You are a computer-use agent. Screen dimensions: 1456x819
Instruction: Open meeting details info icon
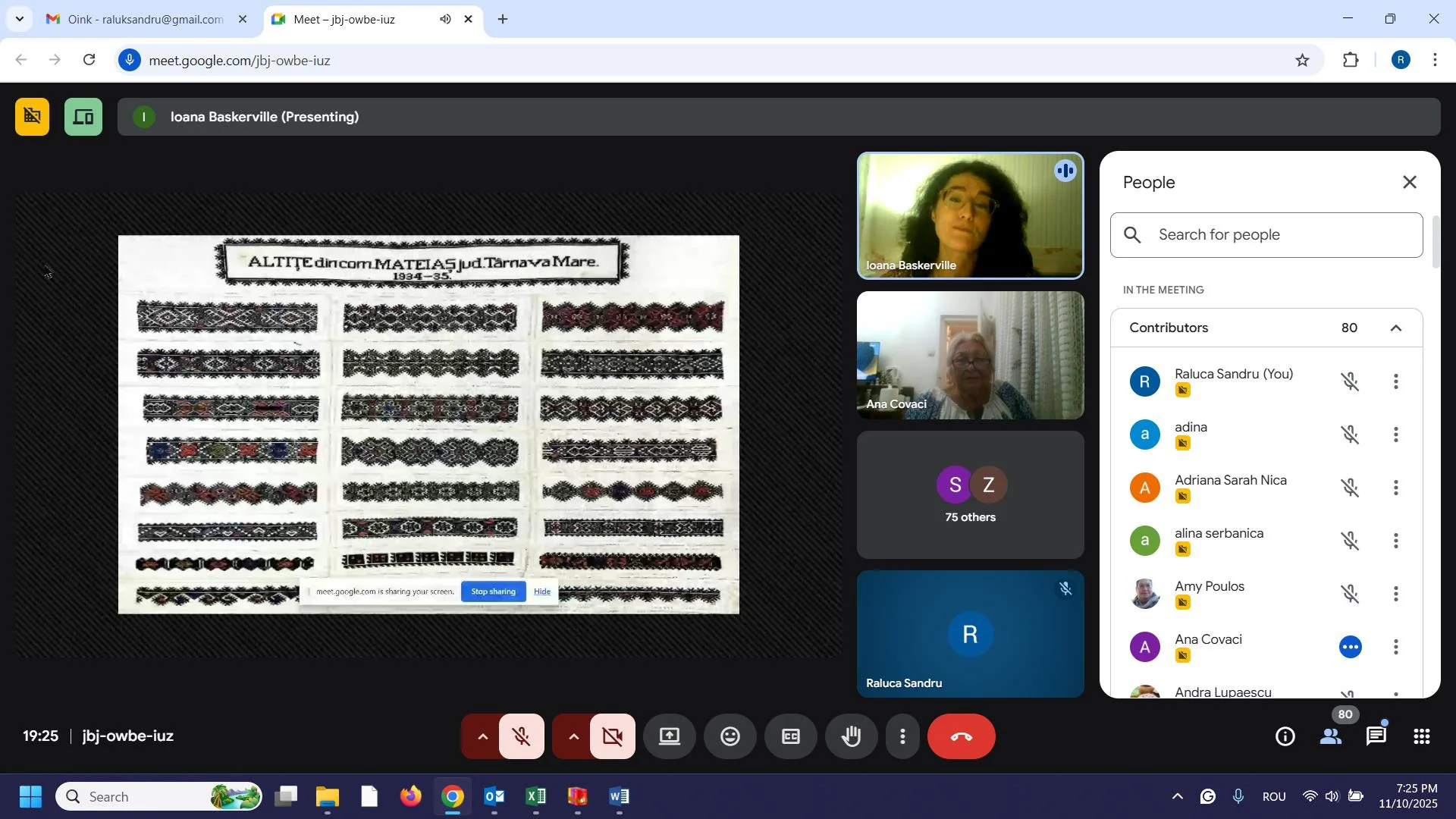point(1285,737)
